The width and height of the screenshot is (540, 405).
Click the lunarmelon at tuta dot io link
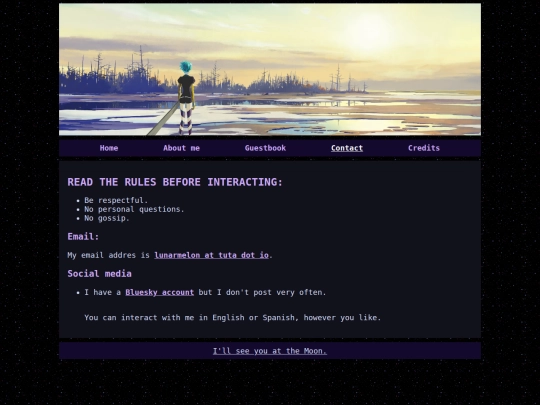[x=211, y=255]
